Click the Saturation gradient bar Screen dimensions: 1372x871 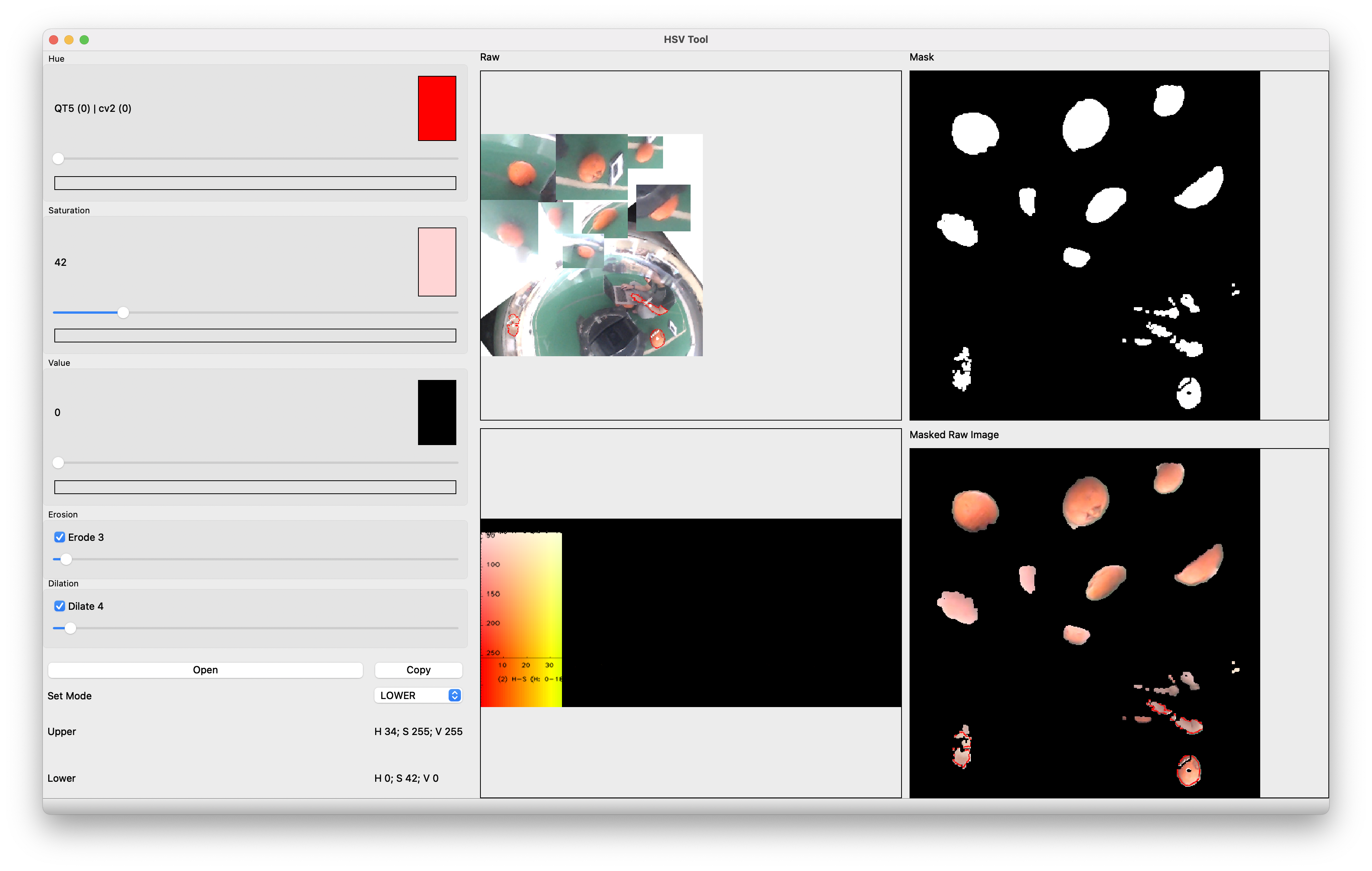(x=255, y=336)
